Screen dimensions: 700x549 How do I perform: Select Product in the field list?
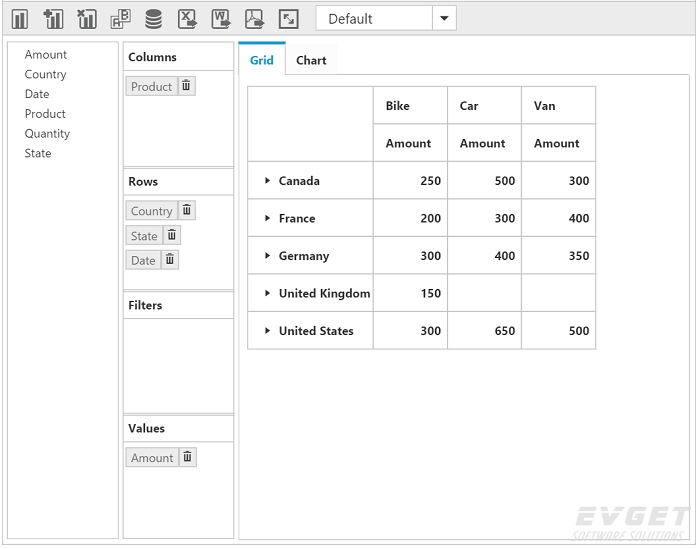point(45,114)
